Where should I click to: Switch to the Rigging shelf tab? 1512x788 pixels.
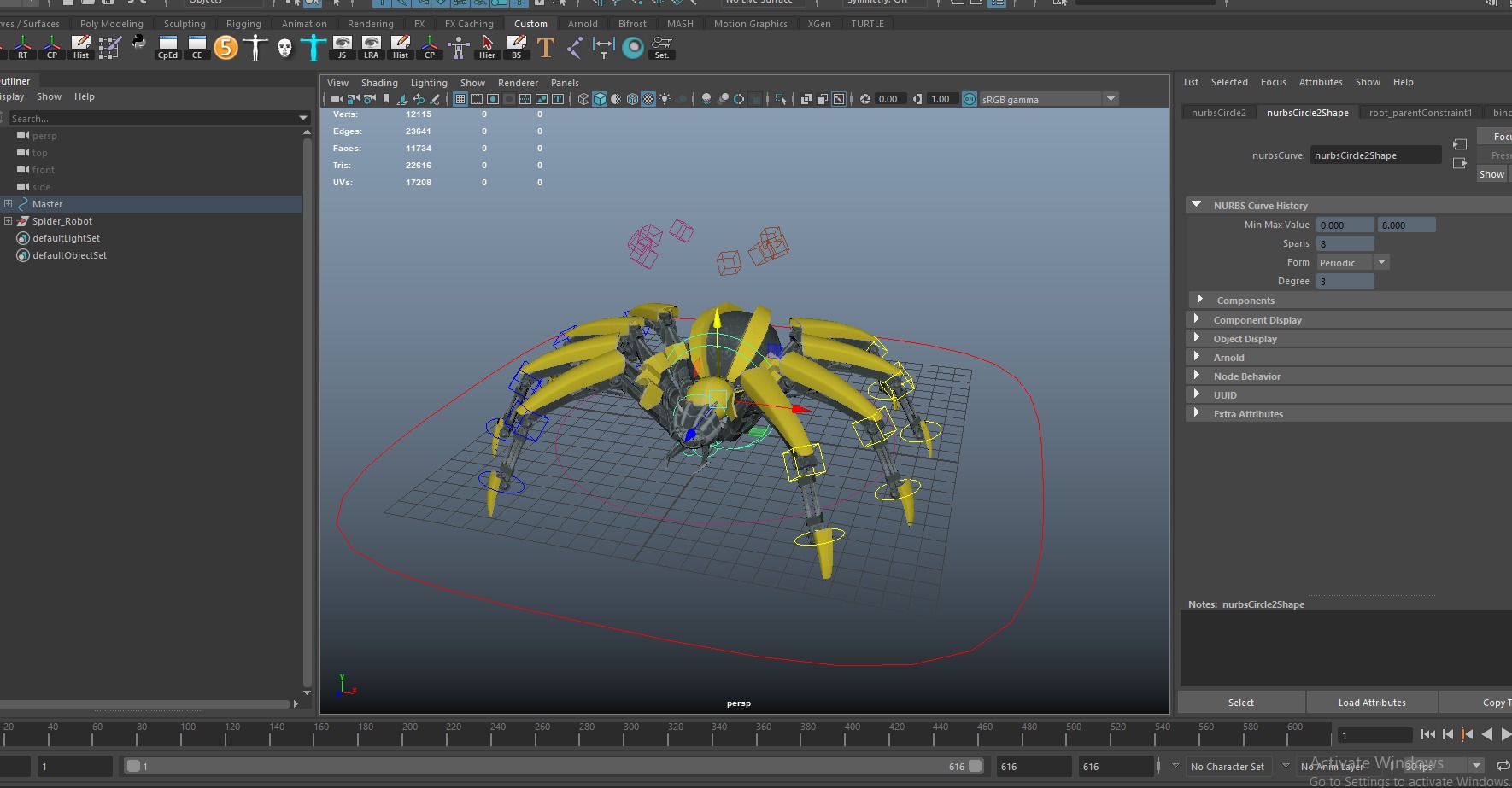pyautogui.click(x=243, y=24)
